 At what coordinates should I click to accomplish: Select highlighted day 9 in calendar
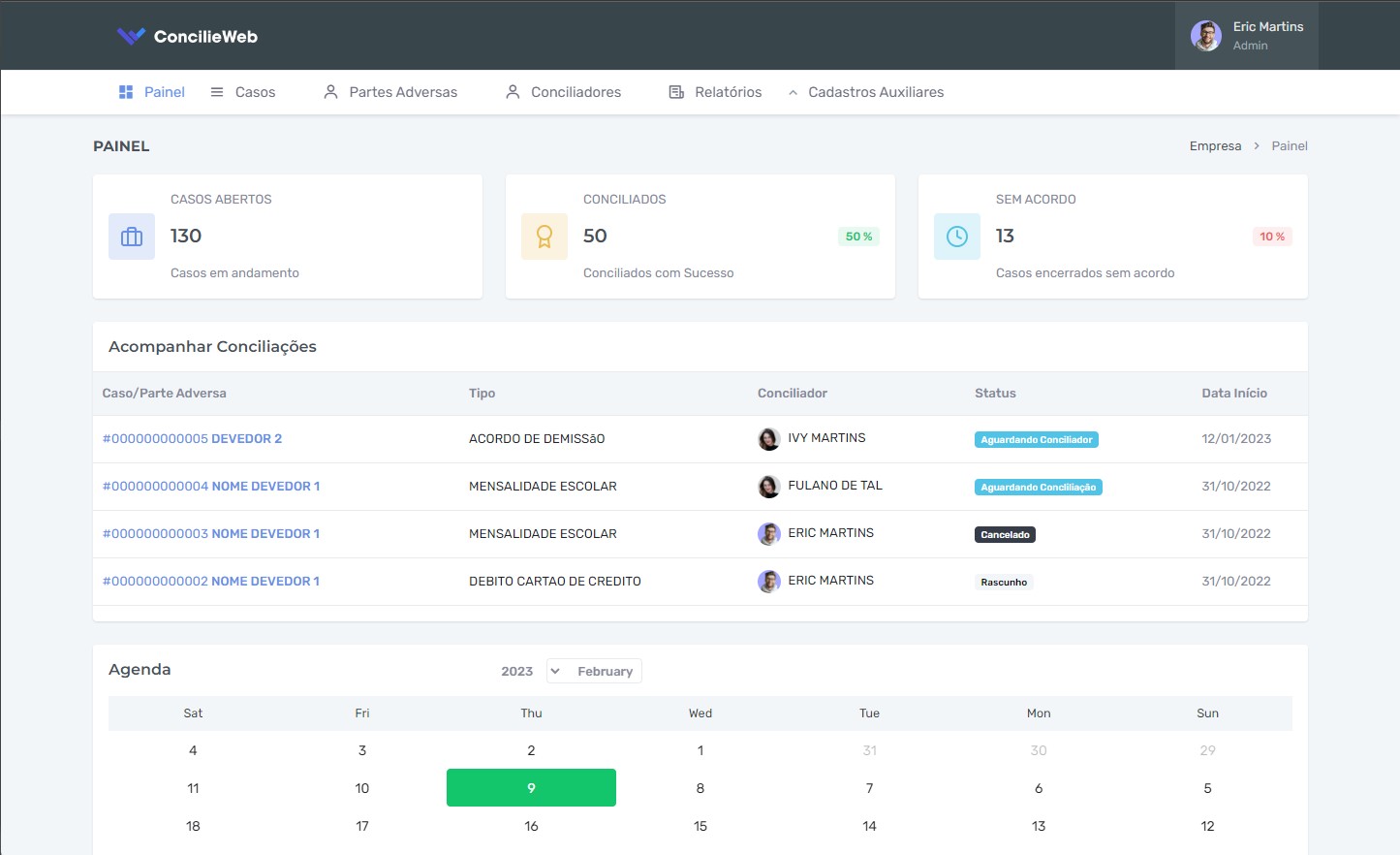pyautogui.click(x=531, y=788)
